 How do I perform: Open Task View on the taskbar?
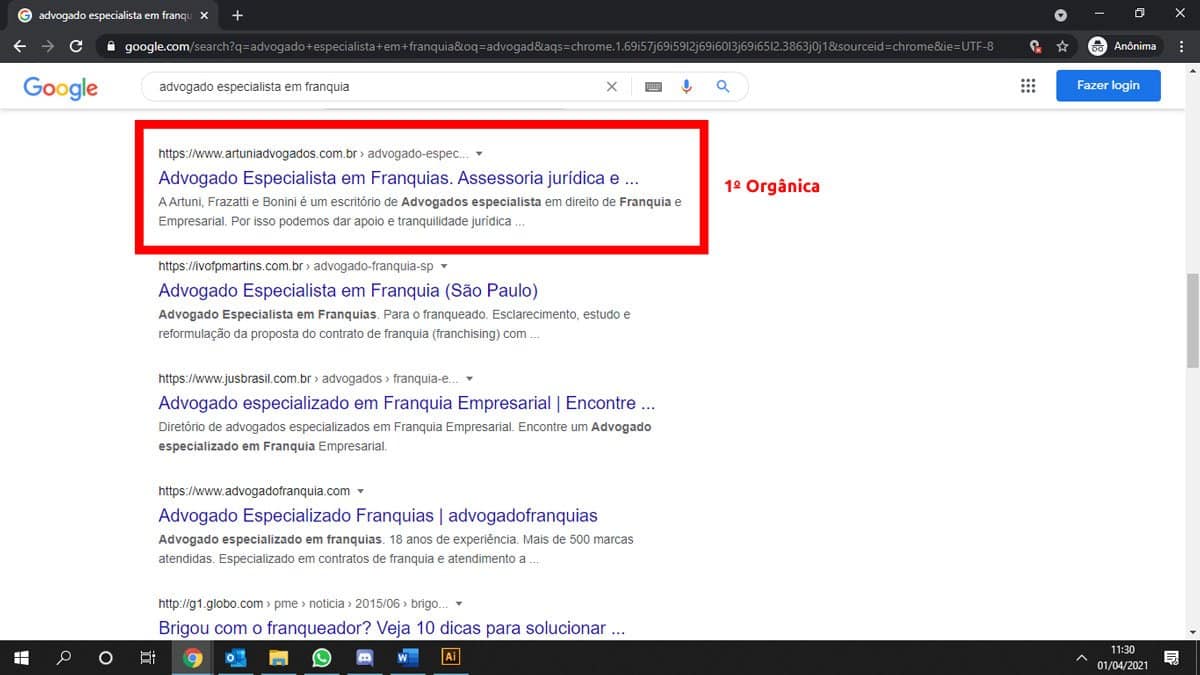click(148, 658)
